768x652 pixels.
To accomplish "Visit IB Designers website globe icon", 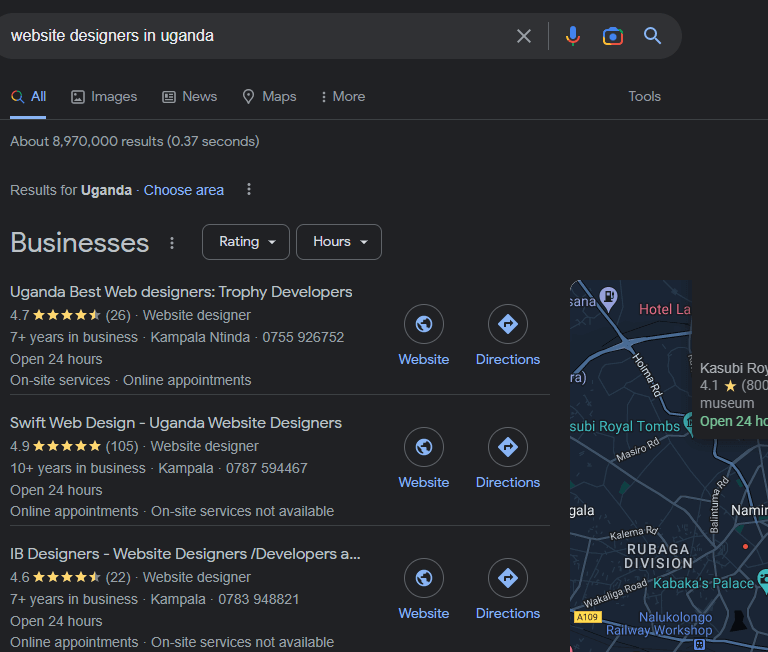I will [x=424, y=578].
